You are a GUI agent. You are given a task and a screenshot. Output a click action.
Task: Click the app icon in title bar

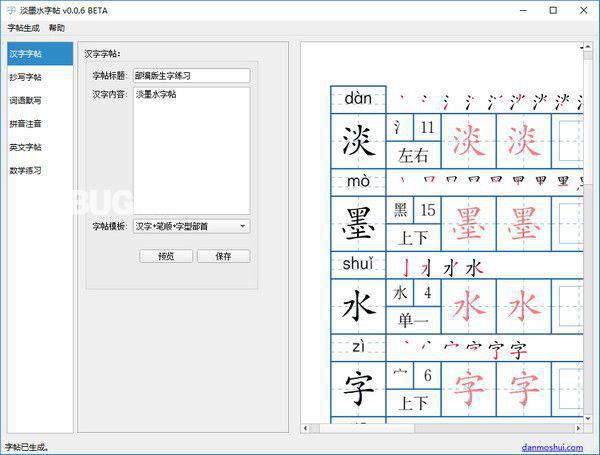pos(11,10)
